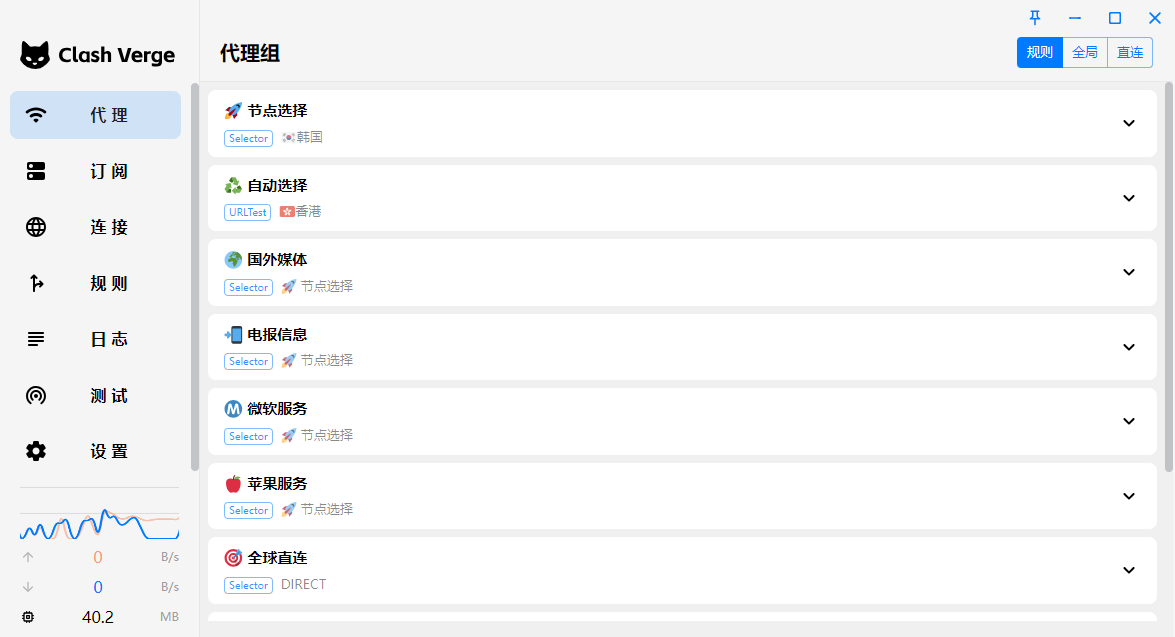The image size is (1175, 637).
Task: Switch proxy mode to 直连
Action: tap(1130, 52)
